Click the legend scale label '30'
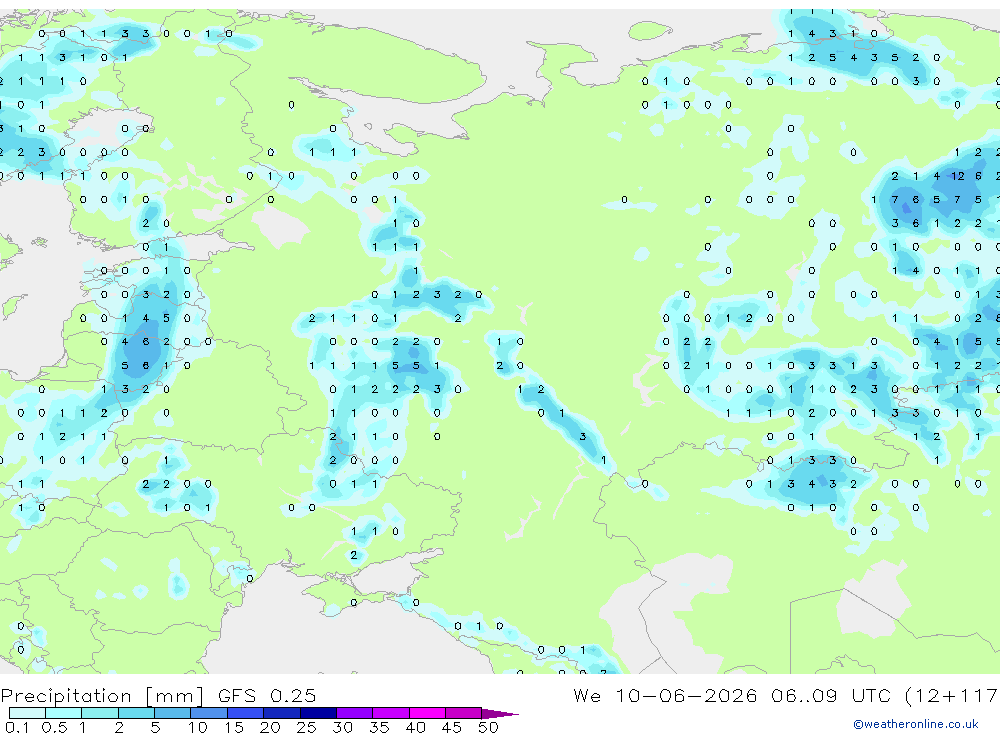The height and width of the screenshot is (733, 1000). point(342,727)
